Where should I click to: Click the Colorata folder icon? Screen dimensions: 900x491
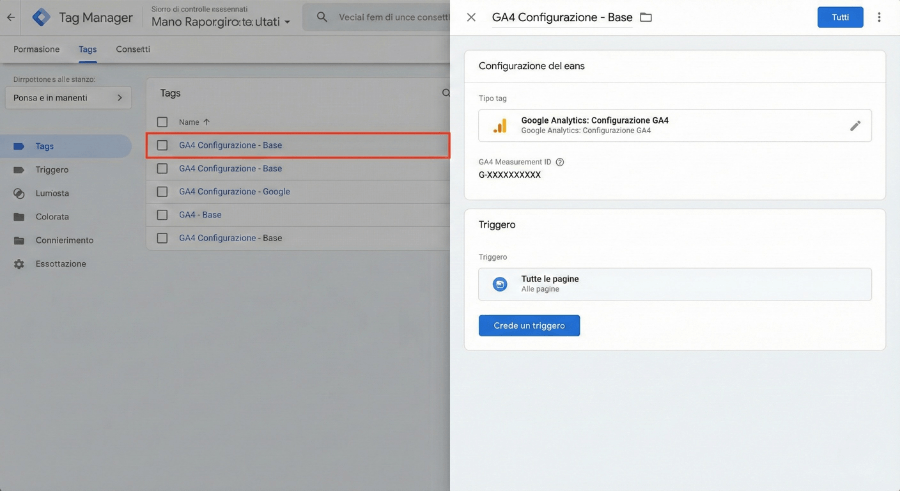pos(19,217)
